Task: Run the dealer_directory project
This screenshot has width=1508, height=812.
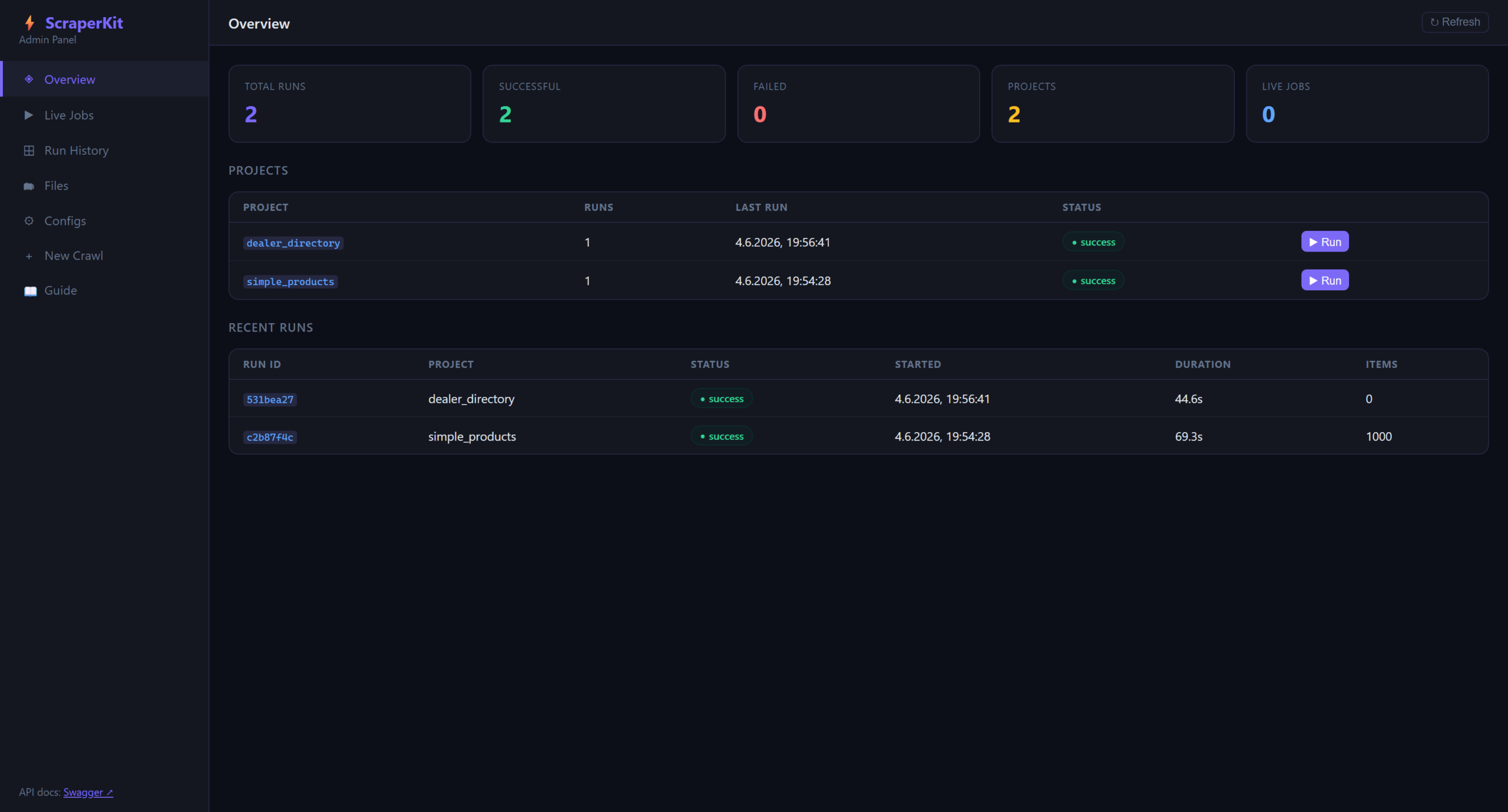Action: [1325, 242]
